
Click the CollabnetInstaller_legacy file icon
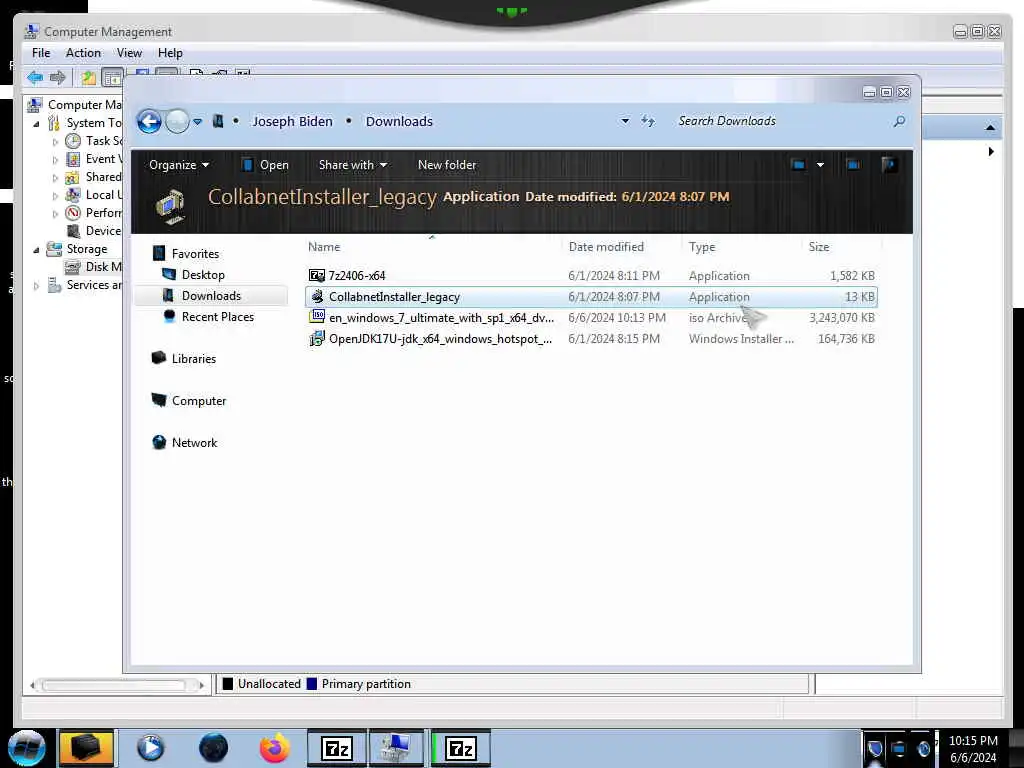[x=317, y=296]
